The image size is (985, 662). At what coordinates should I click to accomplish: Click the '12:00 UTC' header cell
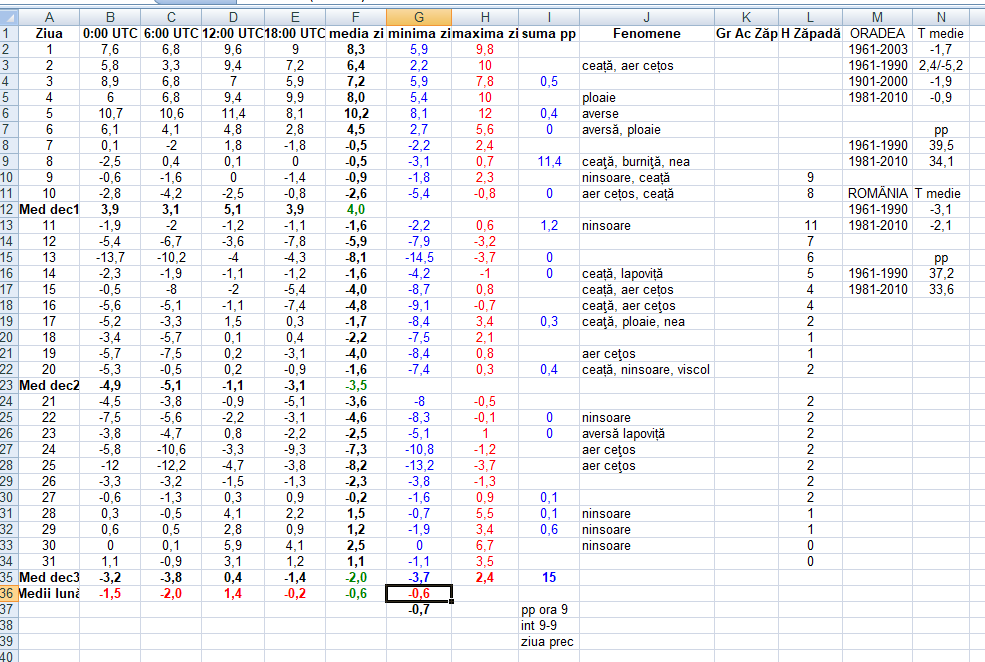pyautogui.click(x=233, y=34)
